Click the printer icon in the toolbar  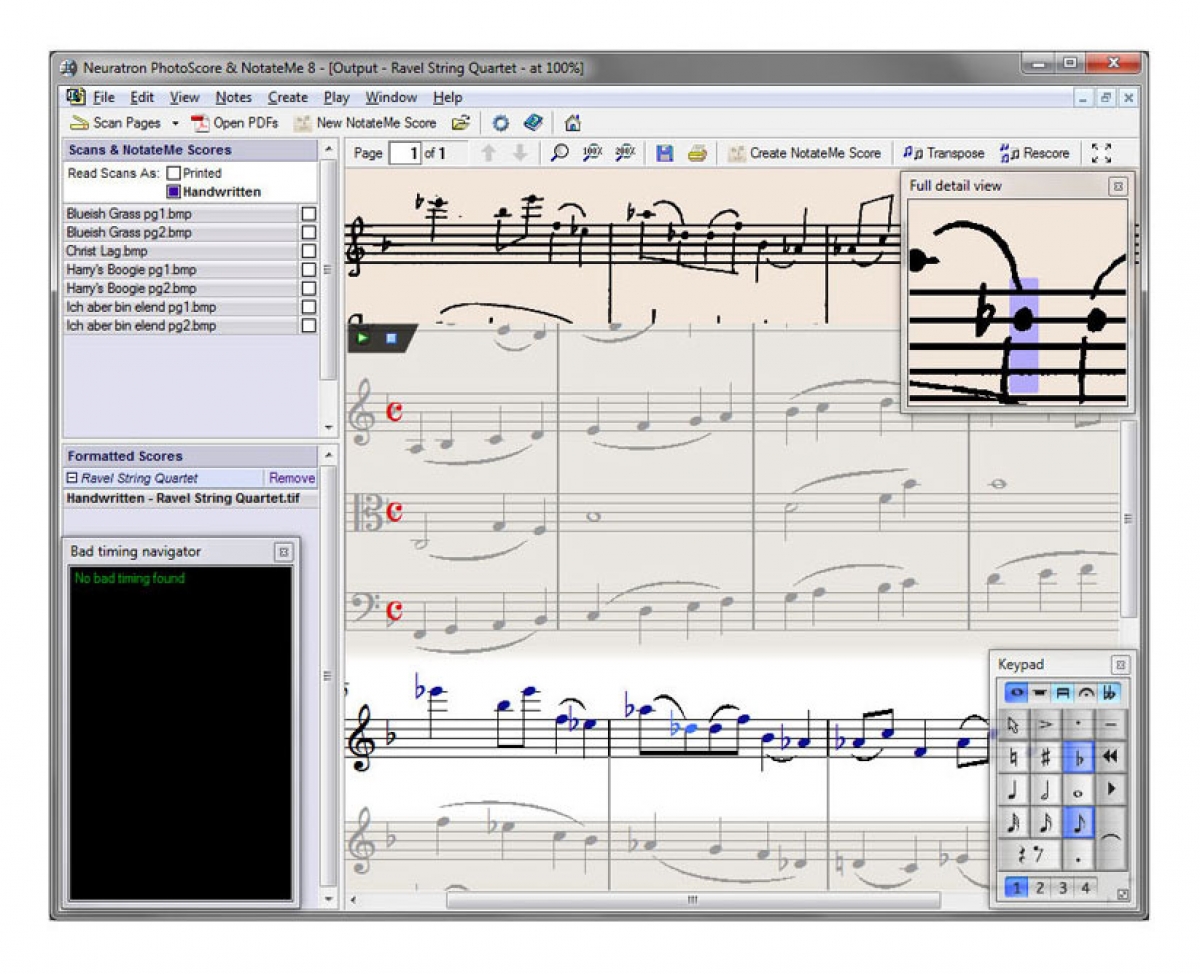(x=697, y=153)
